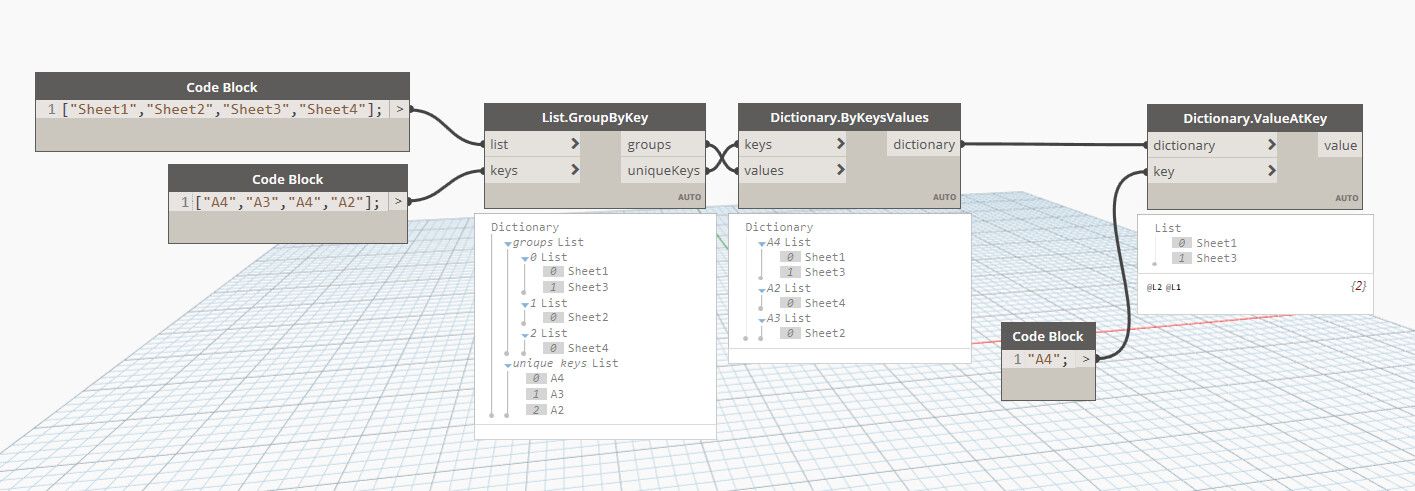Viewport: 1415px width, 491px height.
Task: Click the output port of the A4,A3,A4,A2 code block
Action: click(x=399, y=202)
